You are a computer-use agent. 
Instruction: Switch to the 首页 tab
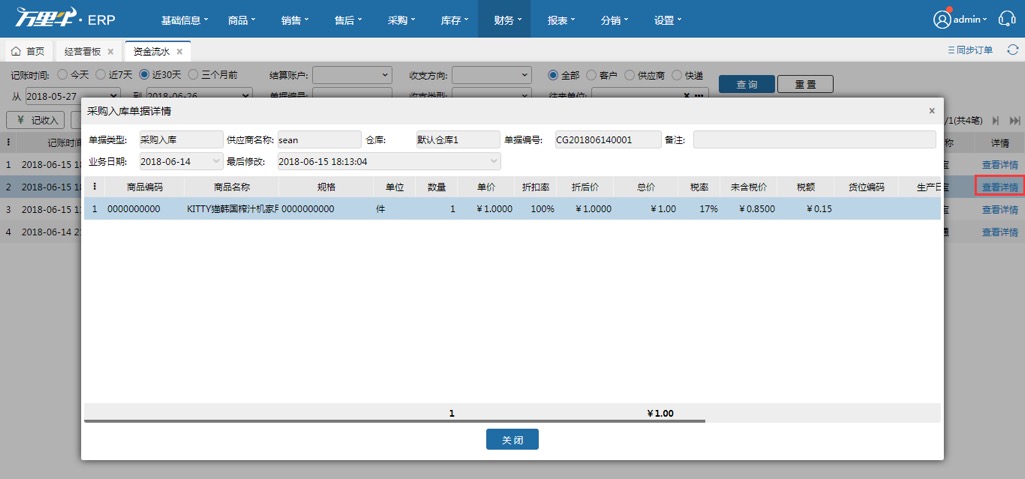pyautogui.click(x=28, y=51)
